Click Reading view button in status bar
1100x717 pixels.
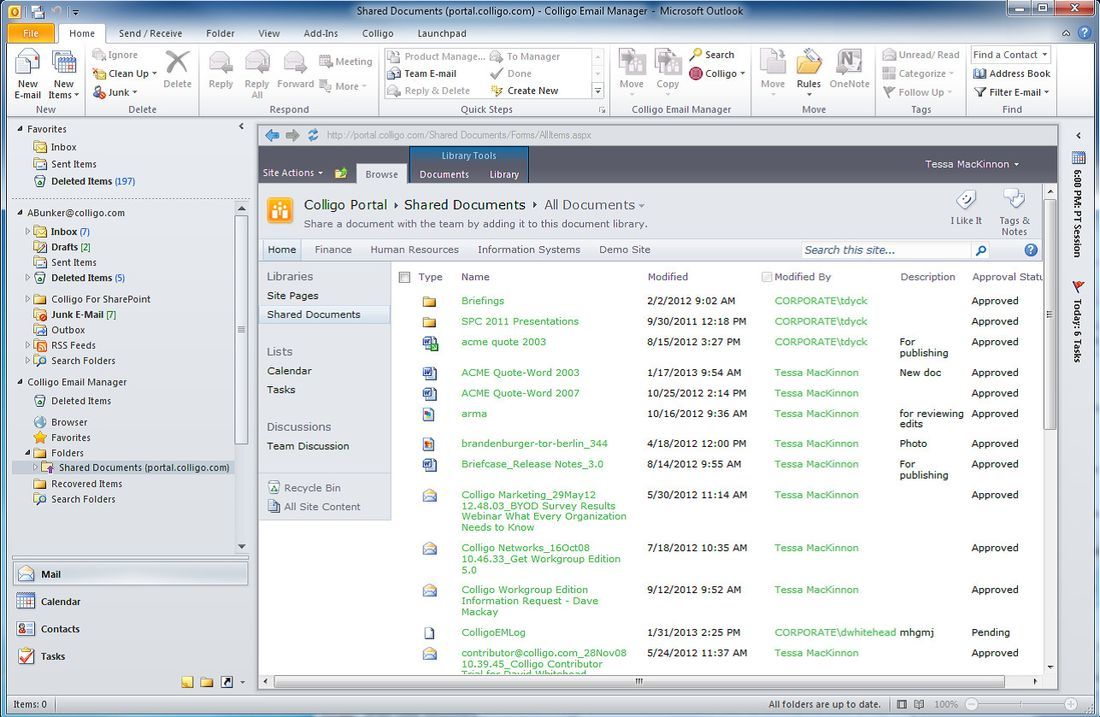(x=919, y=704)
